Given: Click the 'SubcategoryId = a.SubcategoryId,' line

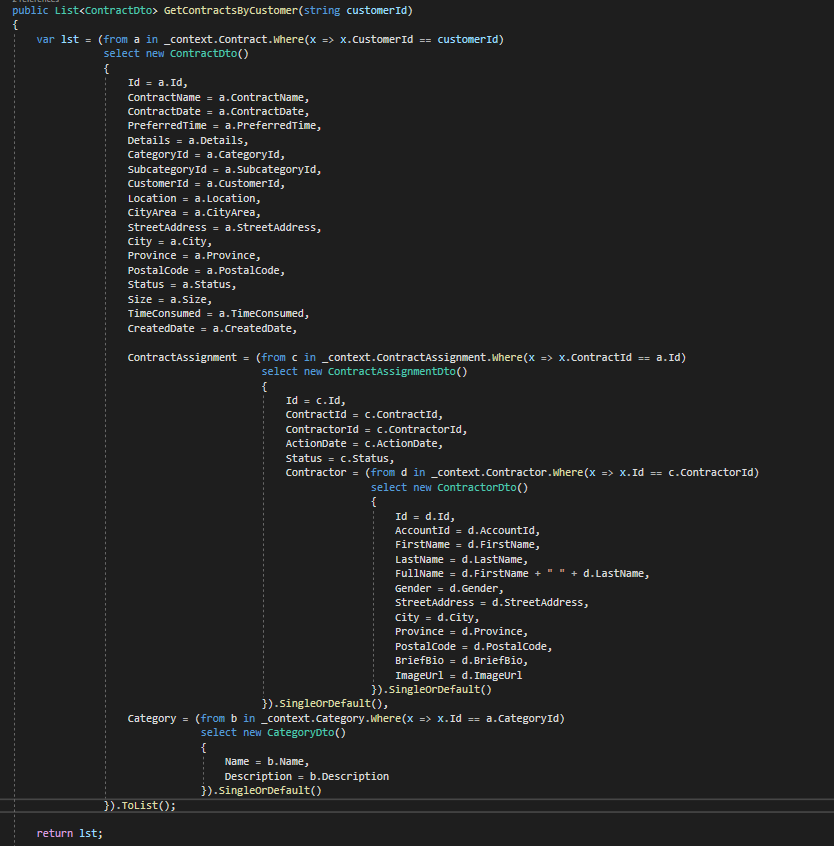Looking at the screenshot, I should tap(224, 169).
